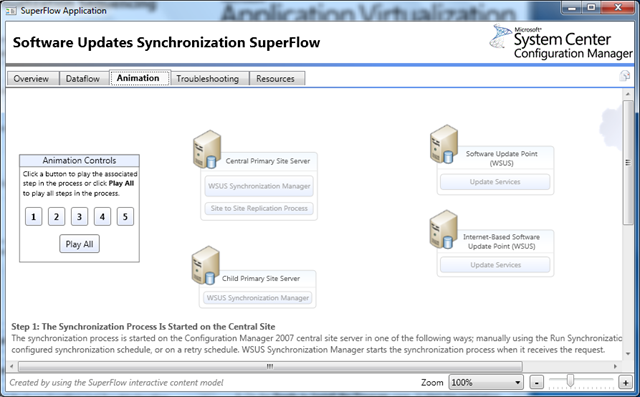Click the vertical scrollbar up arrow
Viewport: 640px width, 397px height.
click(x=628, y=94)
